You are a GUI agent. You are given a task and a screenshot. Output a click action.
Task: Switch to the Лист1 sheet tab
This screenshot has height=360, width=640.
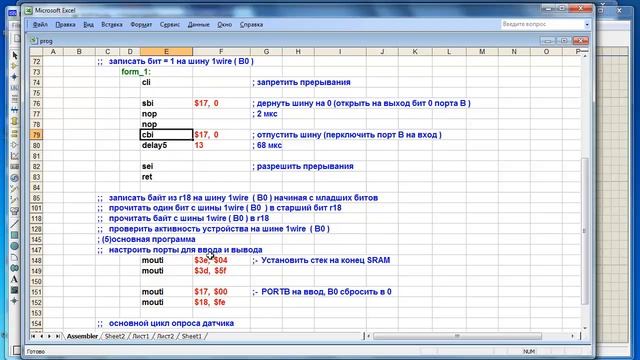(x=141, y=336)
